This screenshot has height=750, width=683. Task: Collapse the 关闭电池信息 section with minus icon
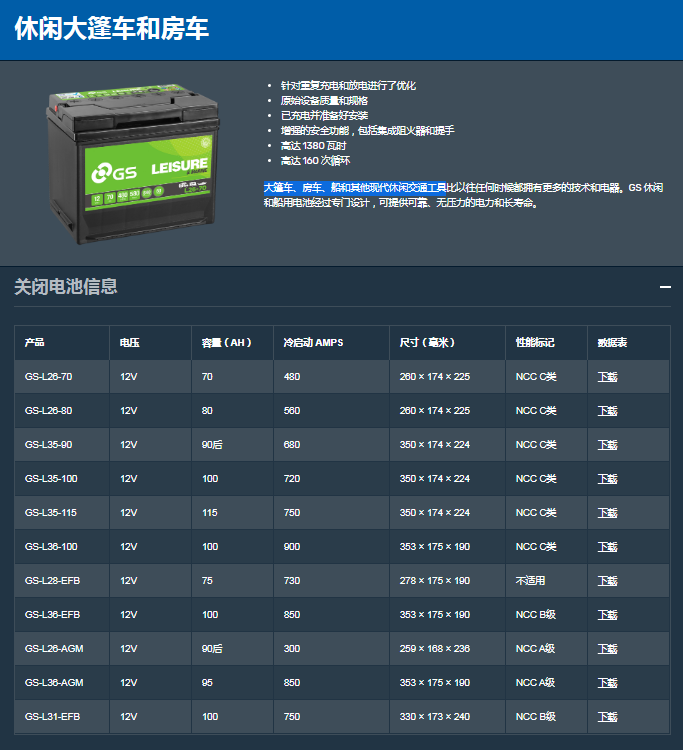click(x=665, y=287)
